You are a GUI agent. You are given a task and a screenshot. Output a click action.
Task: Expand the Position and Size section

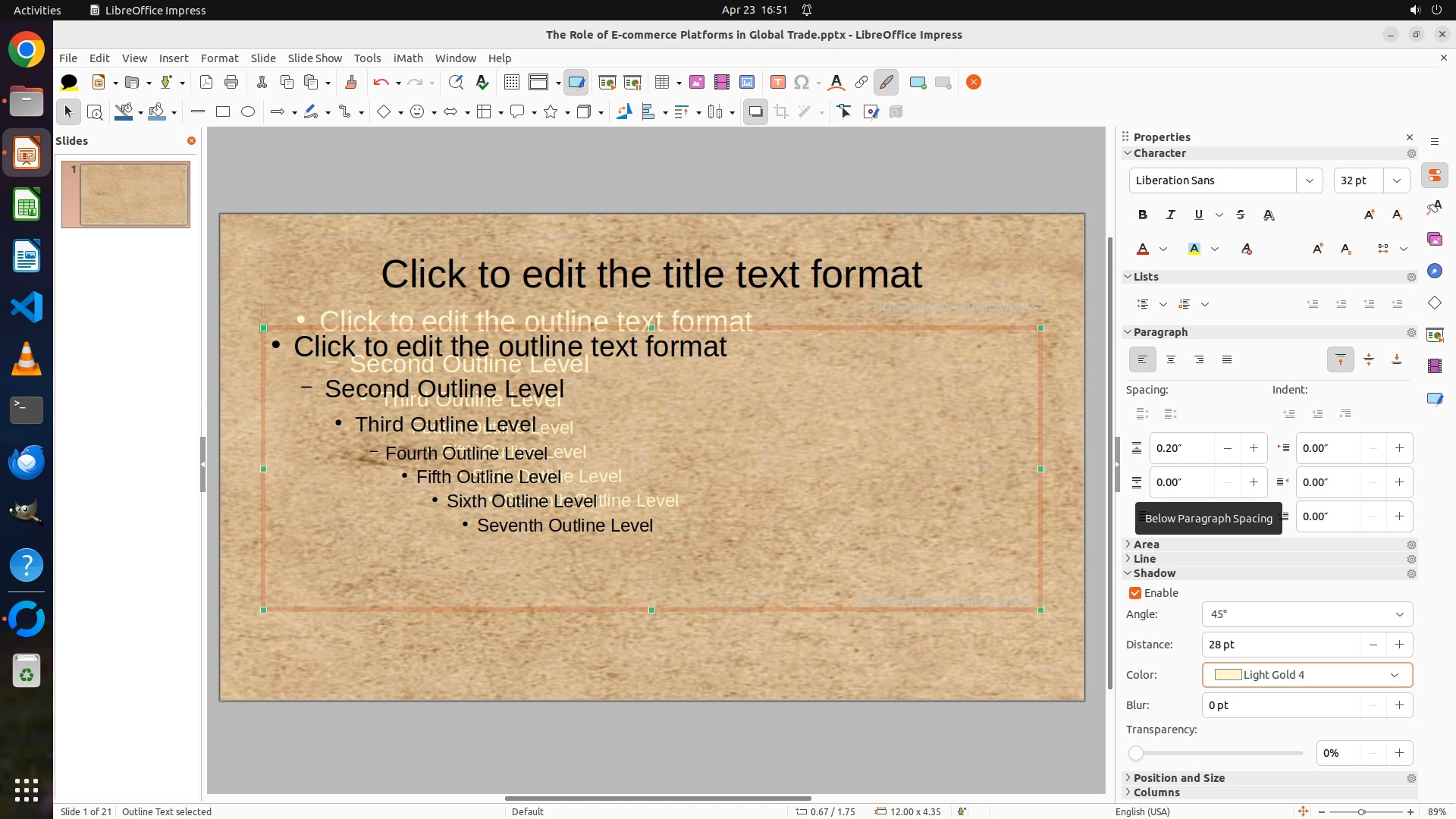[1178, 778]
